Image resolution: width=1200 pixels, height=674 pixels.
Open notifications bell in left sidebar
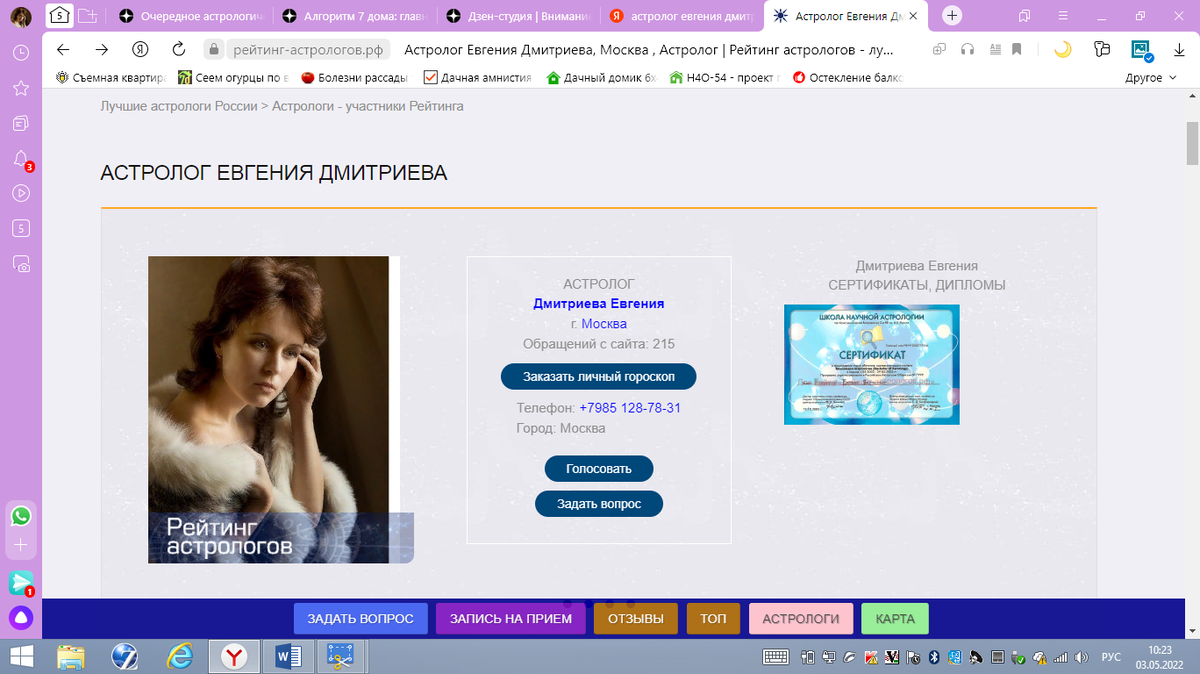[21, 158]
